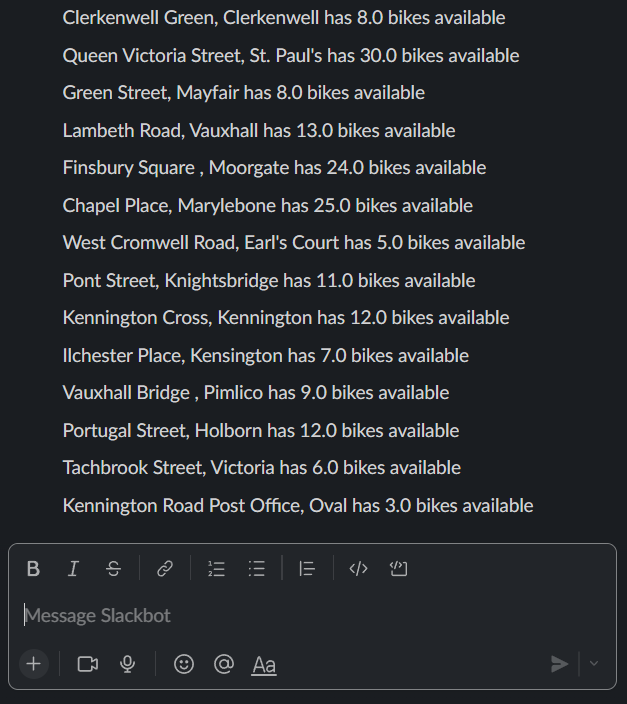
Task: Toggle bold formatting in the composer
Action: click(33, 568)
